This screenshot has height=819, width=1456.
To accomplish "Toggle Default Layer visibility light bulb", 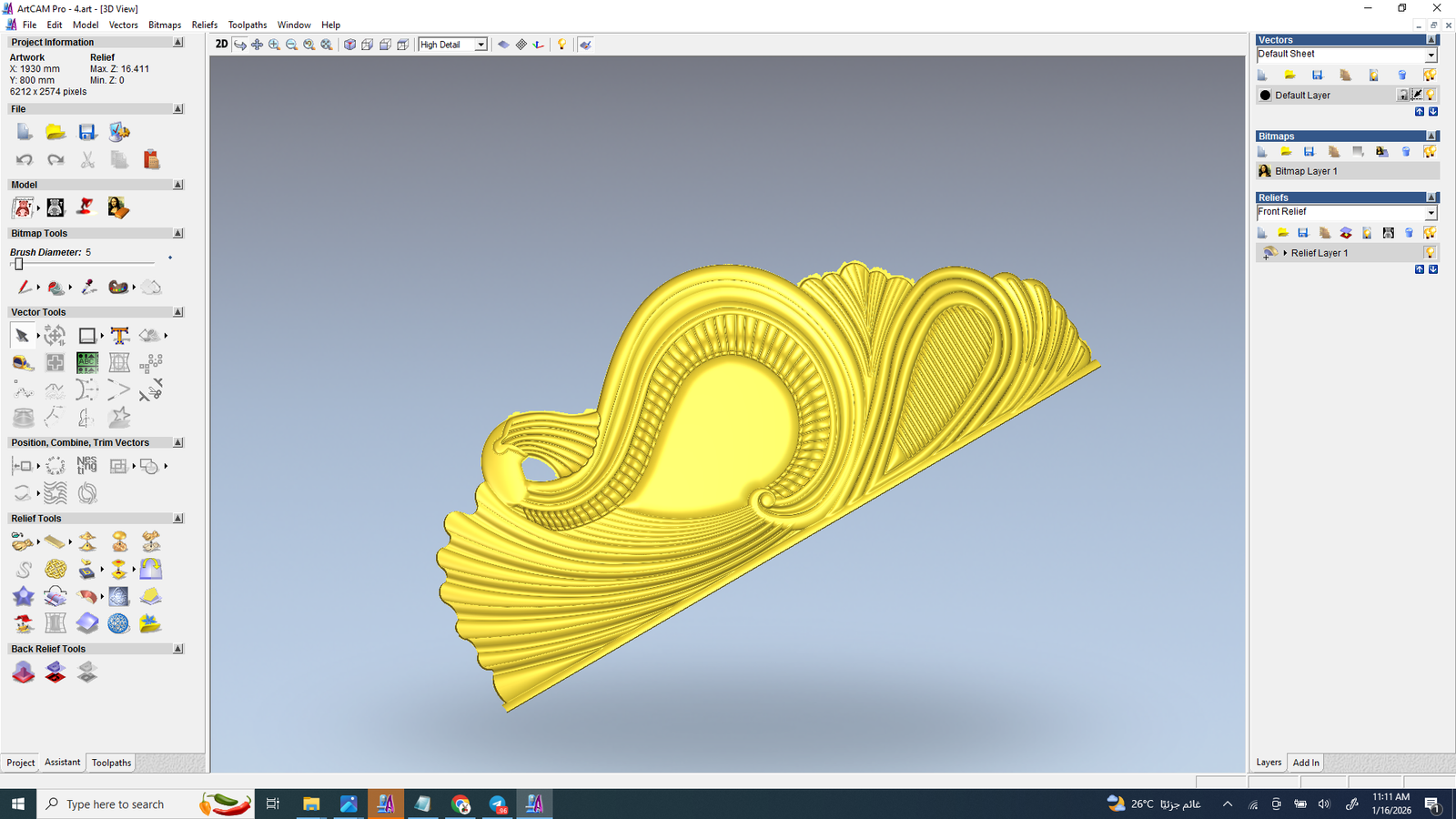I will click(x=1431, y=96).
